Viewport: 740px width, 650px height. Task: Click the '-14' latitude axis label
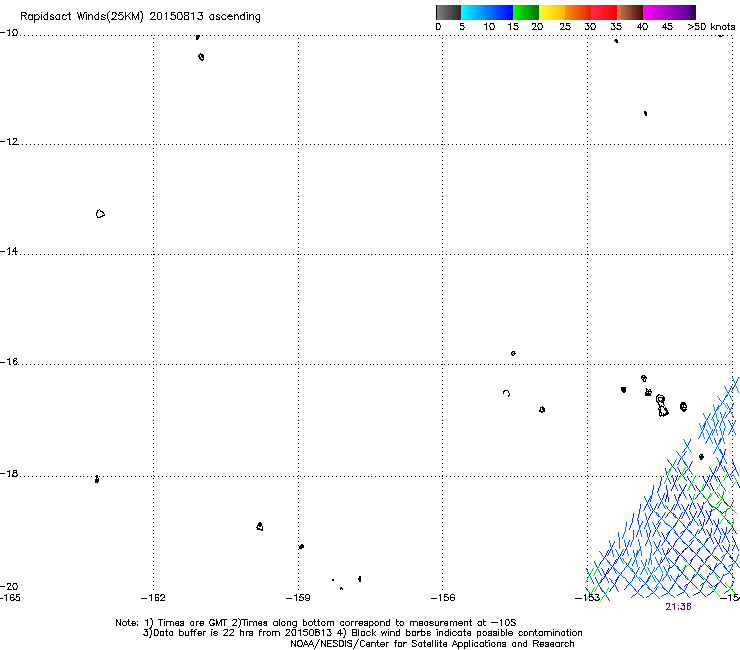tap(9, 251)
